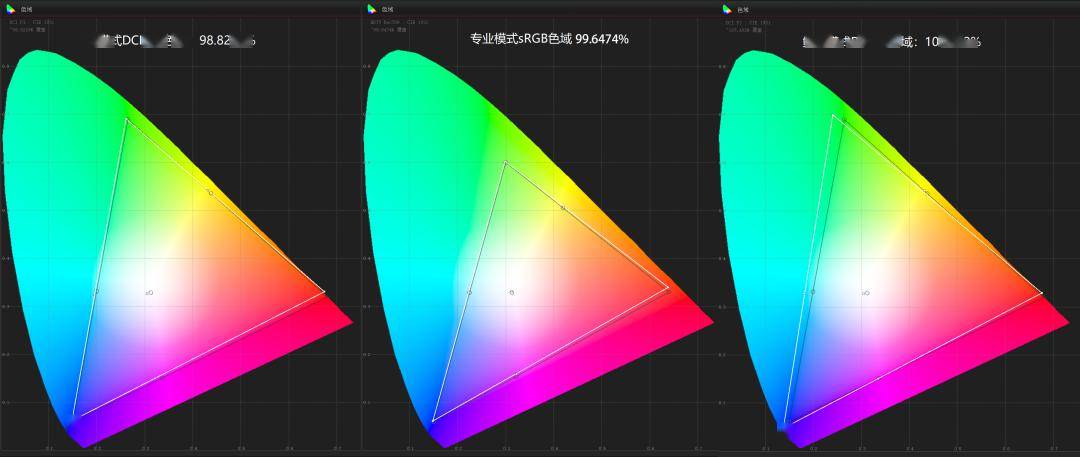Viewport: 1080px width, 457px height.
Task: Select the white point marker in right chart
Action: coord(866,293)
